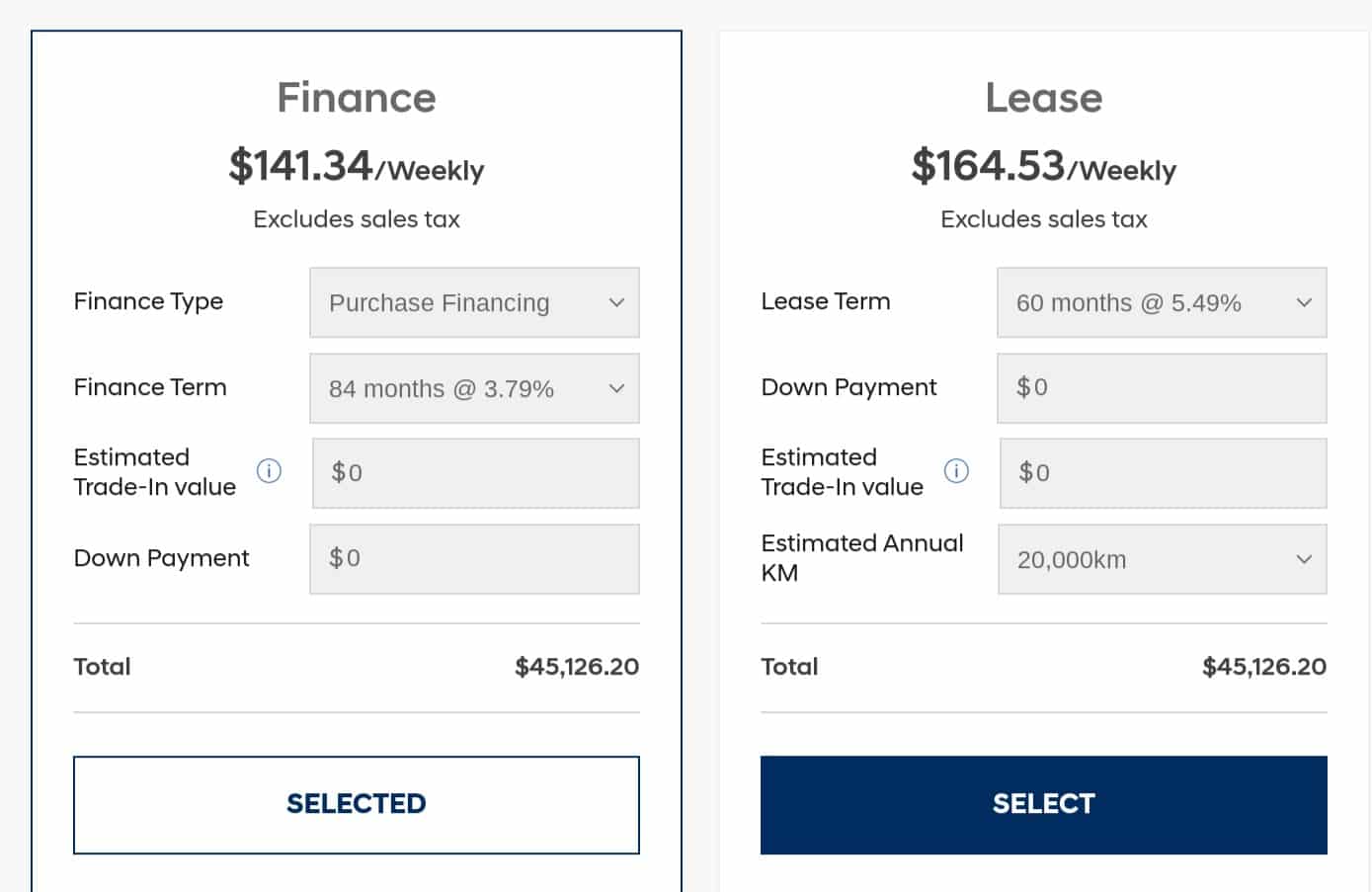Image resolution: width=1372 pixels, height=892 pixels.
Task: Click the Finance Term chevron arrow
Action: [616, 388]
